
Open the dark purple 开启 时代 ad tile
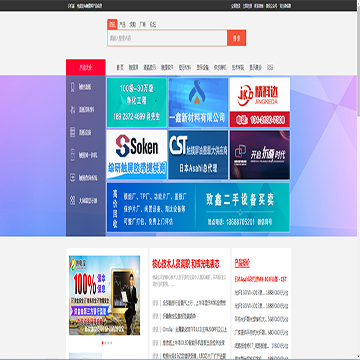click(260, 155)
